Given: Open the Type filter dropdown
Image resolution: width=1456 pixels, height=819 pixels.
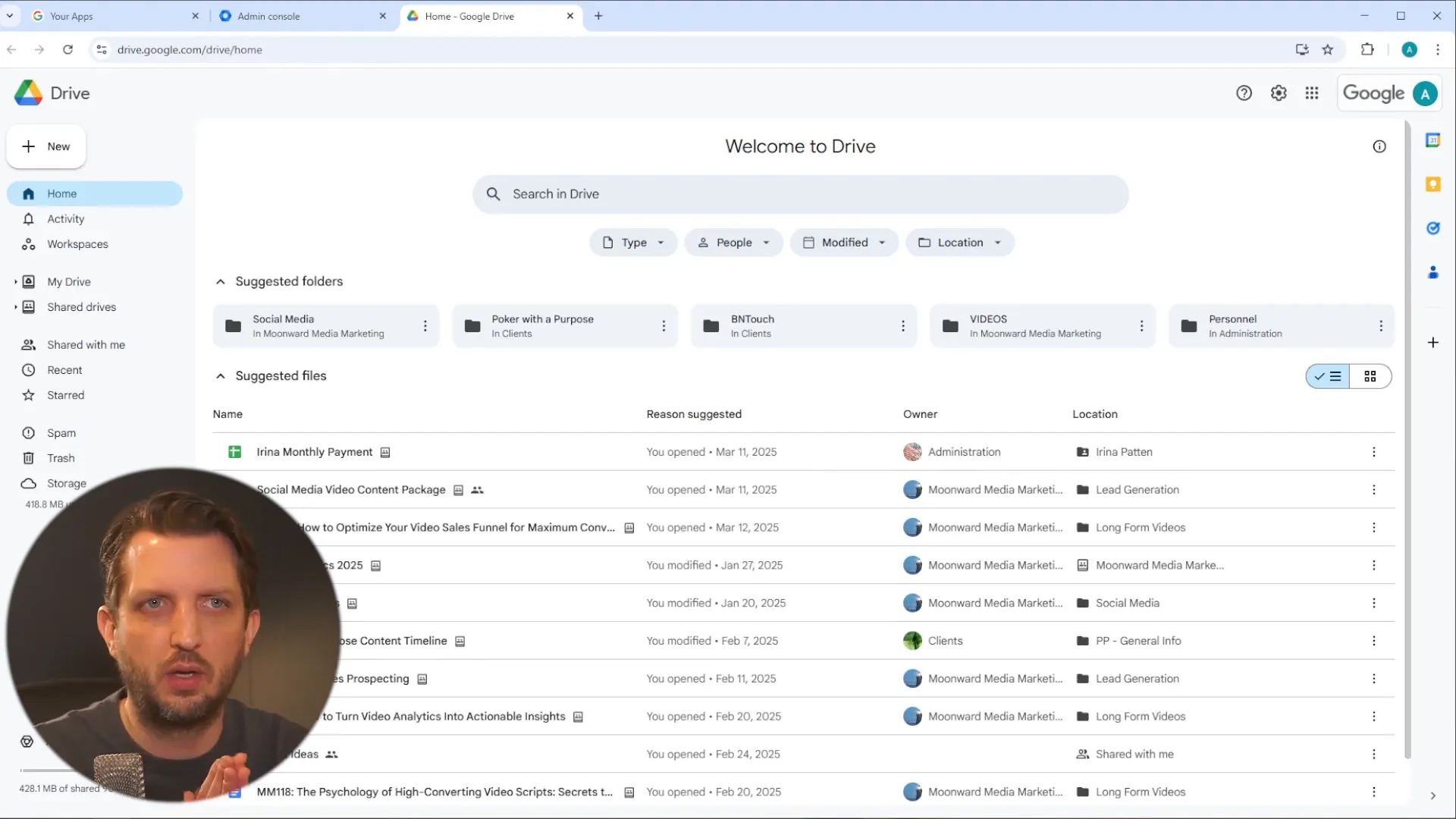Looking at the screenshot, I should (633, 243).
